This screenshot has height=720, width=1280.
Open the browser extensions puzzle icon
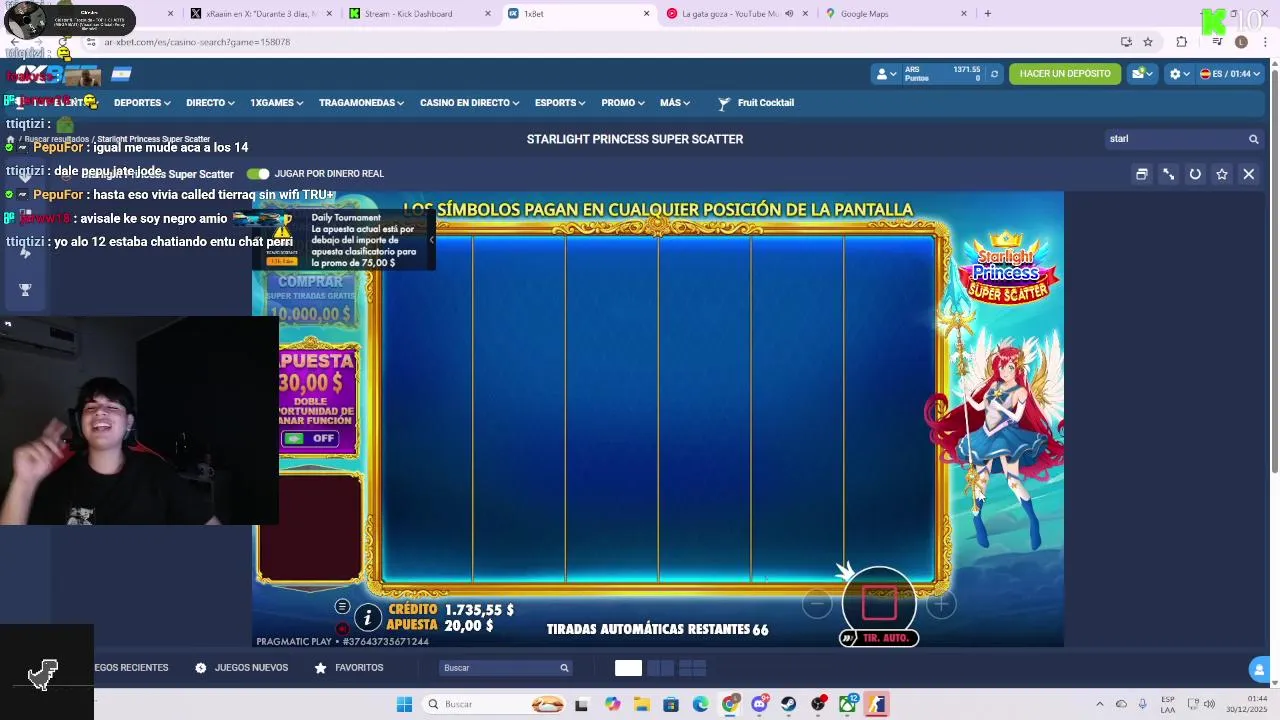coord(1182,42)
